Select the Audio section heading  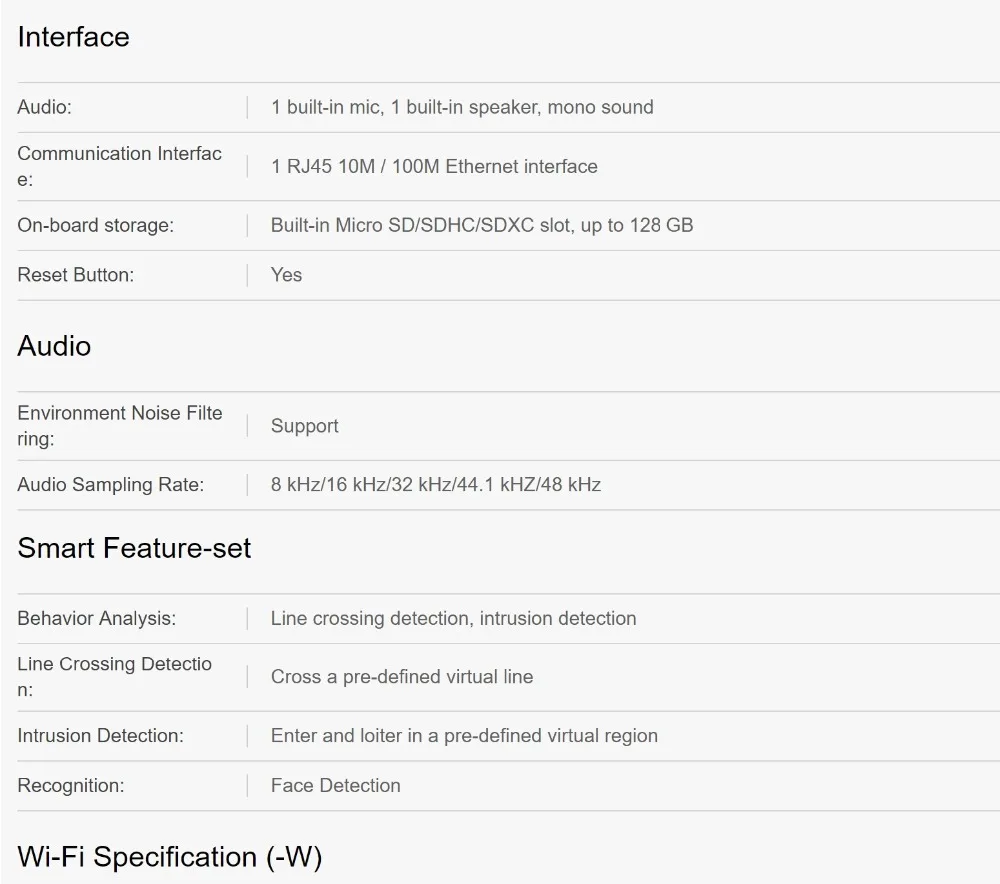54,346
